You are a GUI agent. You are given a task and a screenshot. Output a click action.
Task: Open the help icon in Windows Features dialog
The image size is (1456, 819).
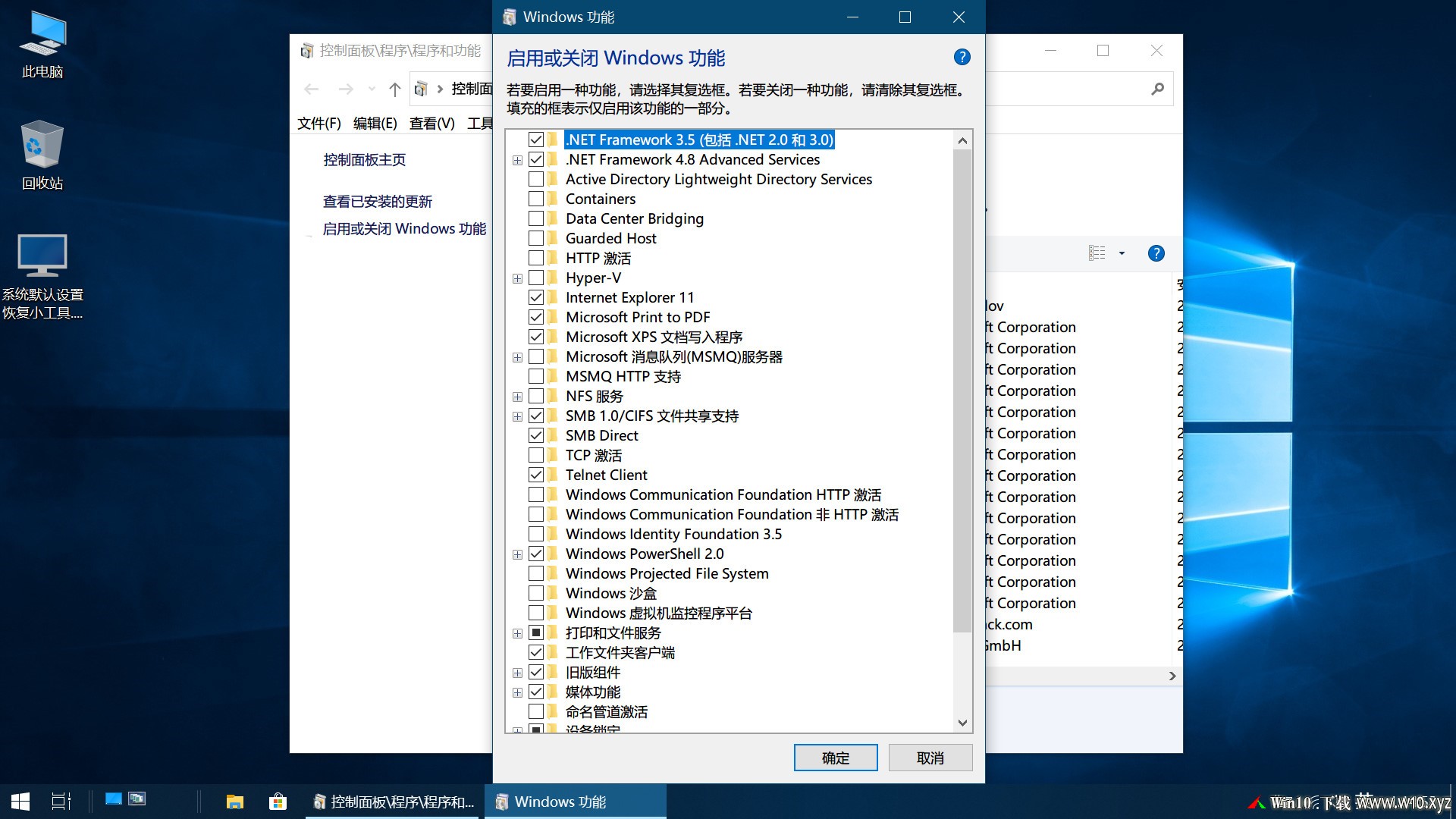point(962,57)
